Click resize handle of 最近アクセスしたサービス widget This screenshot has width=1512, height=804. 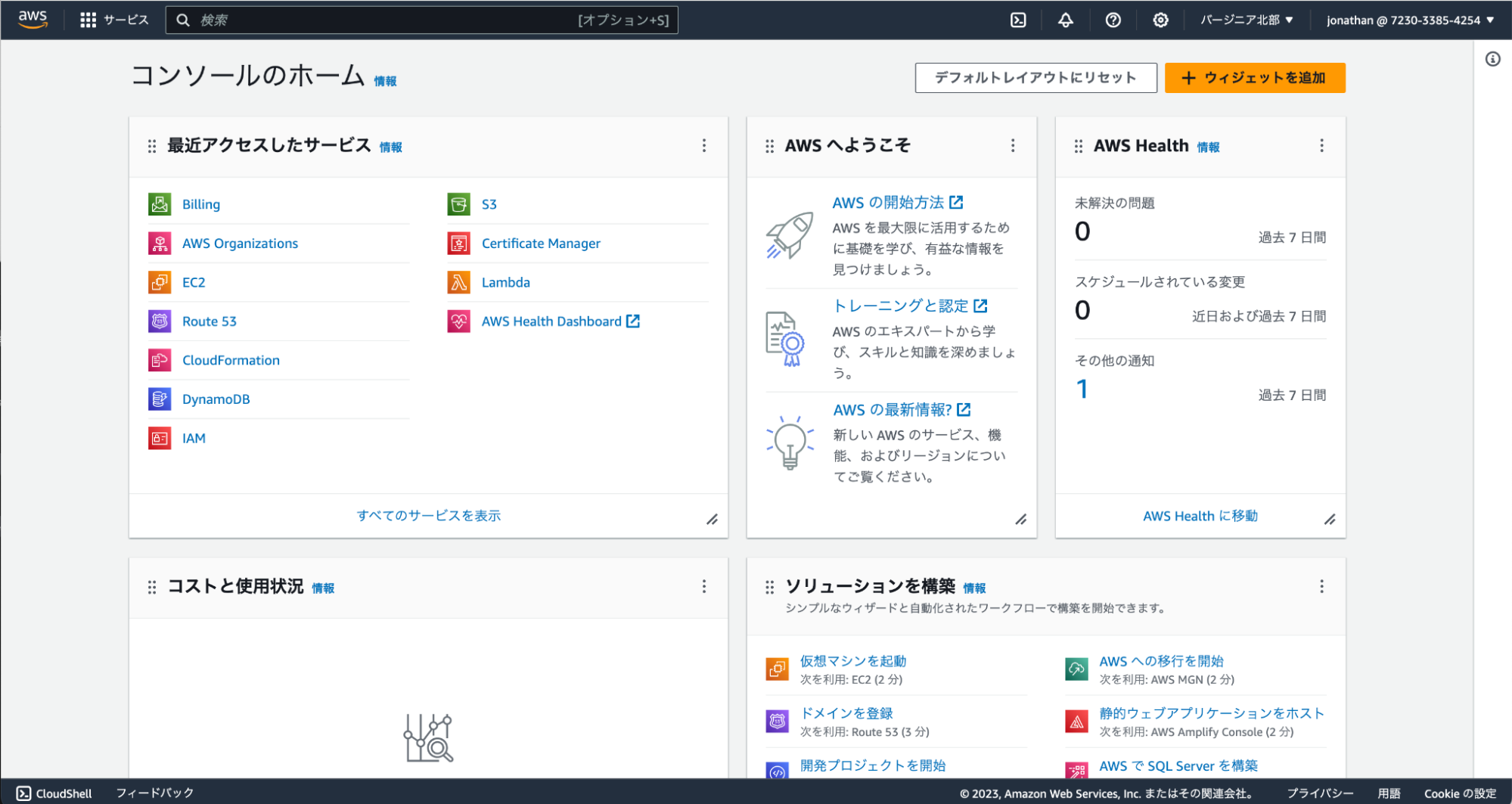(713, 520)
